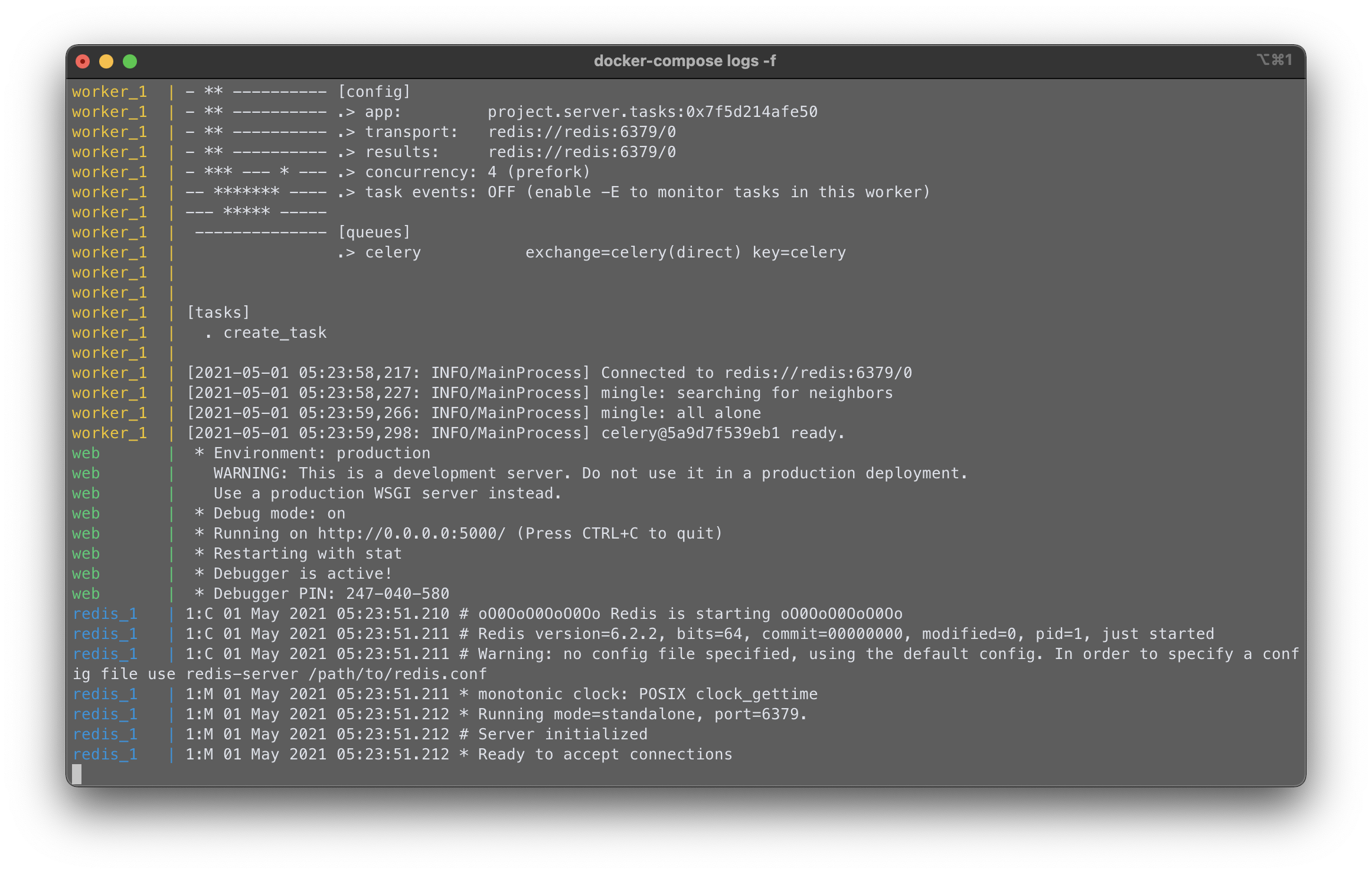Click 'Use a production WSGI server instead.' line
1372x874 pixels.
tap(388, 494)
